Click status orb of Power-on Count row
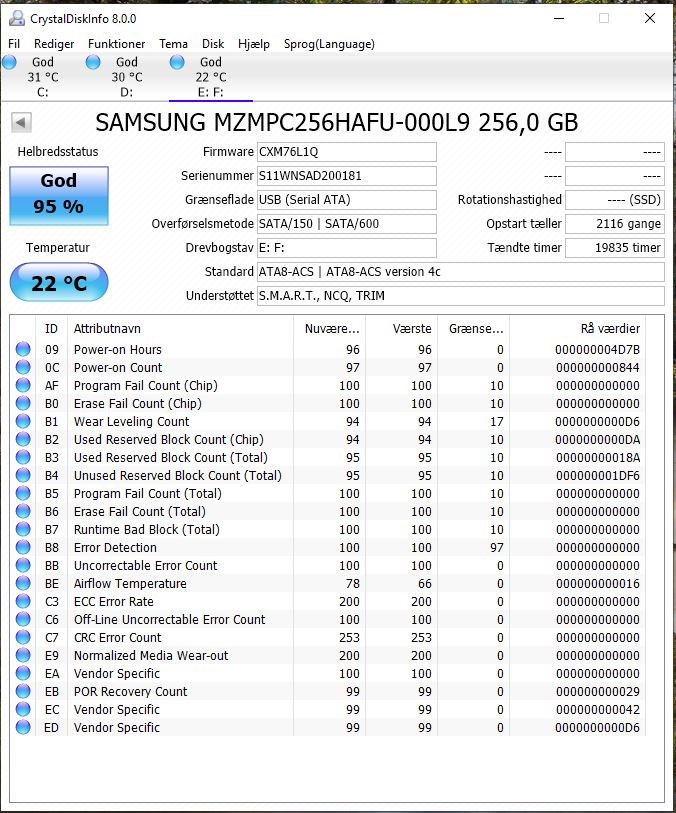This screenshot has width=676, height=813. [x=23, y=367]
